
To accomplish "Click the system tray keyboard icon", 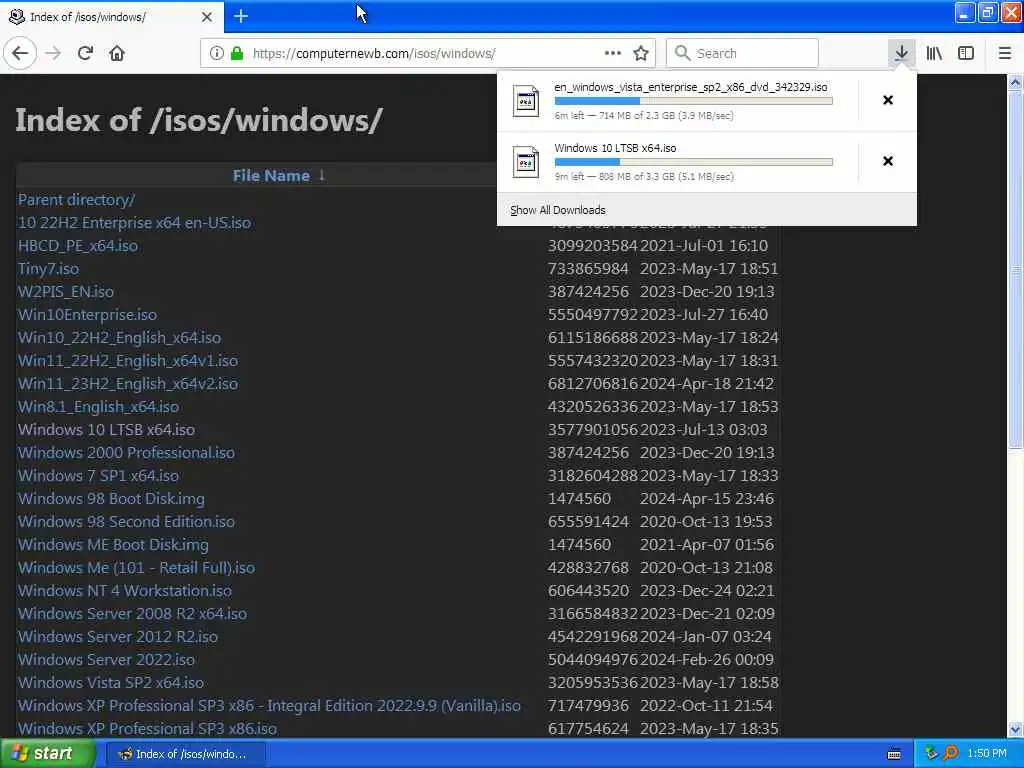I will tap(894, 754).
